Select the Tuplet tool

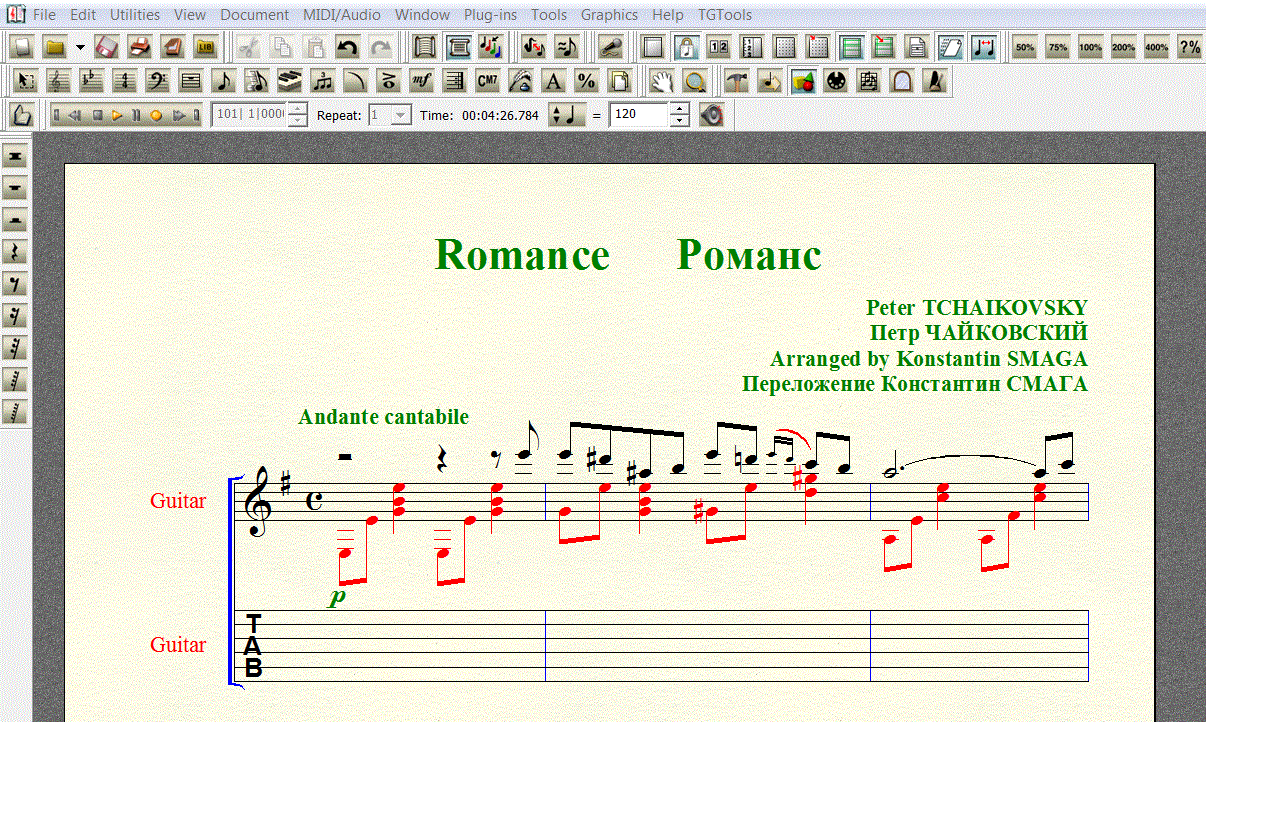(x=322, y=81)
